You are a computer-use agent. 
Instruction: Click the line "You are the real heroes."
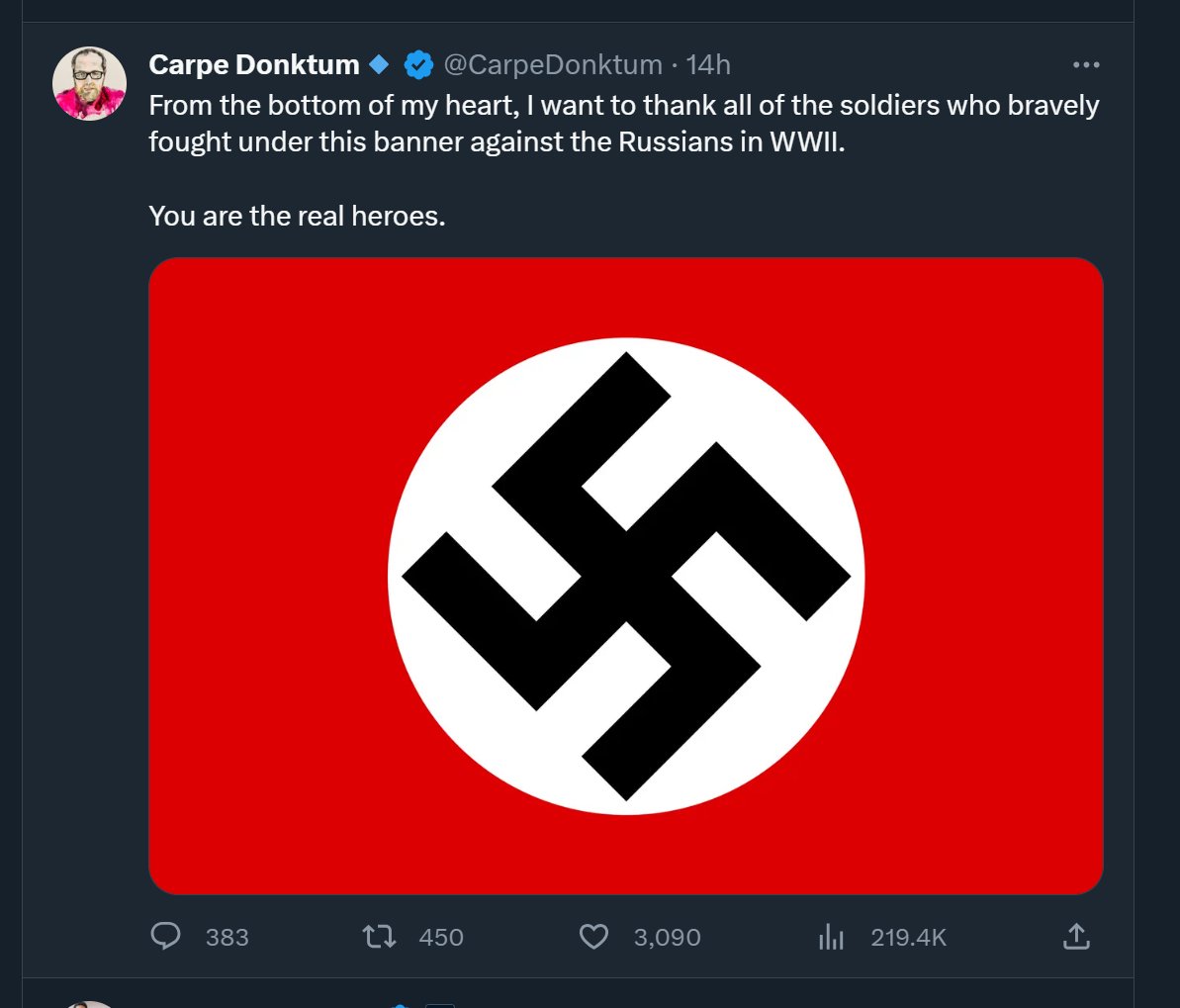point(297,216)
